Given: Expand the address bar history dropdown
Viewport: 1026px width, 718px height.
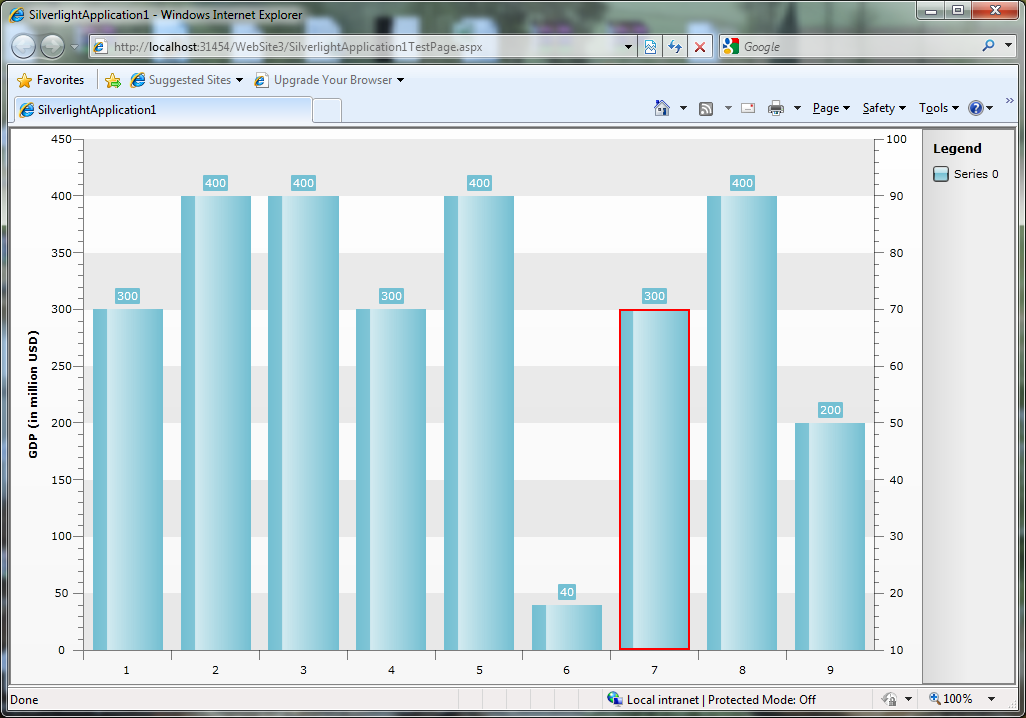Looking at the screenshot, I should coord(628,46).
